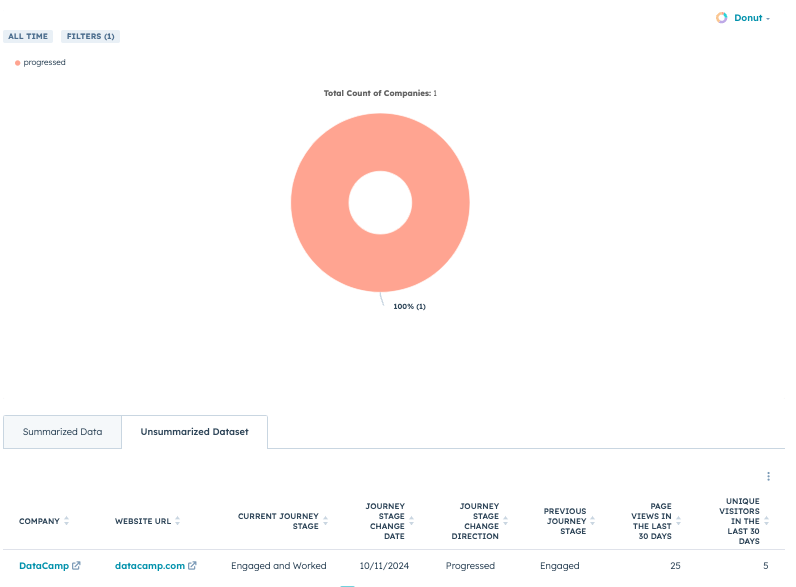Toggle the progressed legend series
The image size is (796, 587).
(x=41, y=62)
